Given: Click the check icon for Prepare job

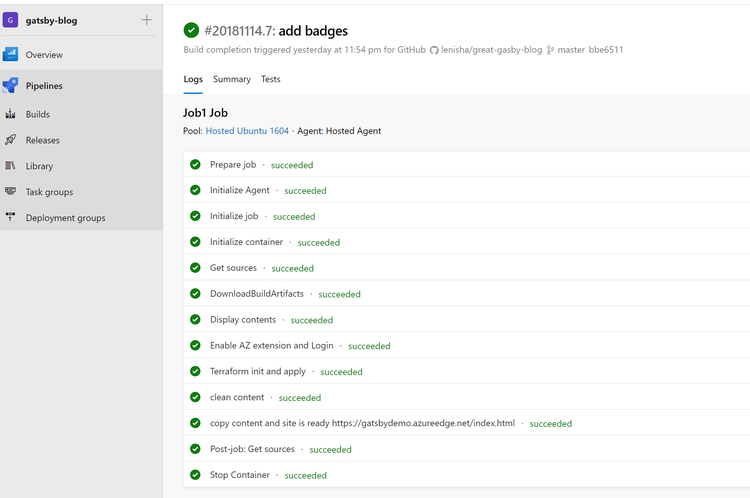Looking at the screenshot, I should [x=195, y=165].
